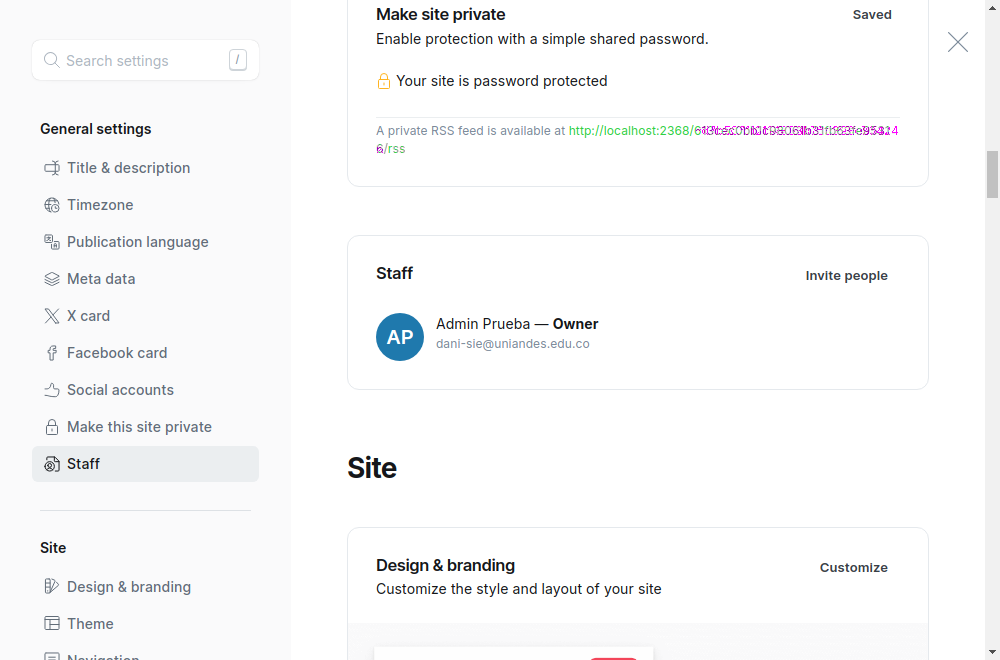Screen dimensions: 1000x660
Task: Click the Make this site private padlock icon
Action: (x=52, y=427)
